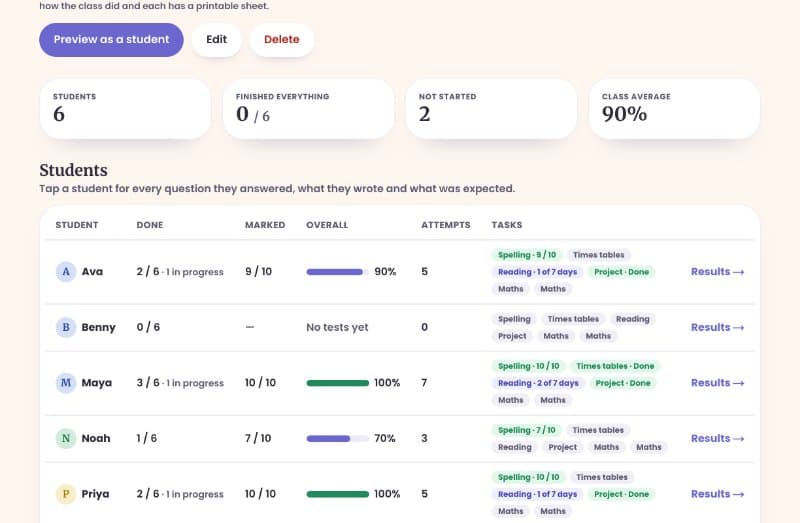
Task: Open Noah's Results link
Action: 717,438
